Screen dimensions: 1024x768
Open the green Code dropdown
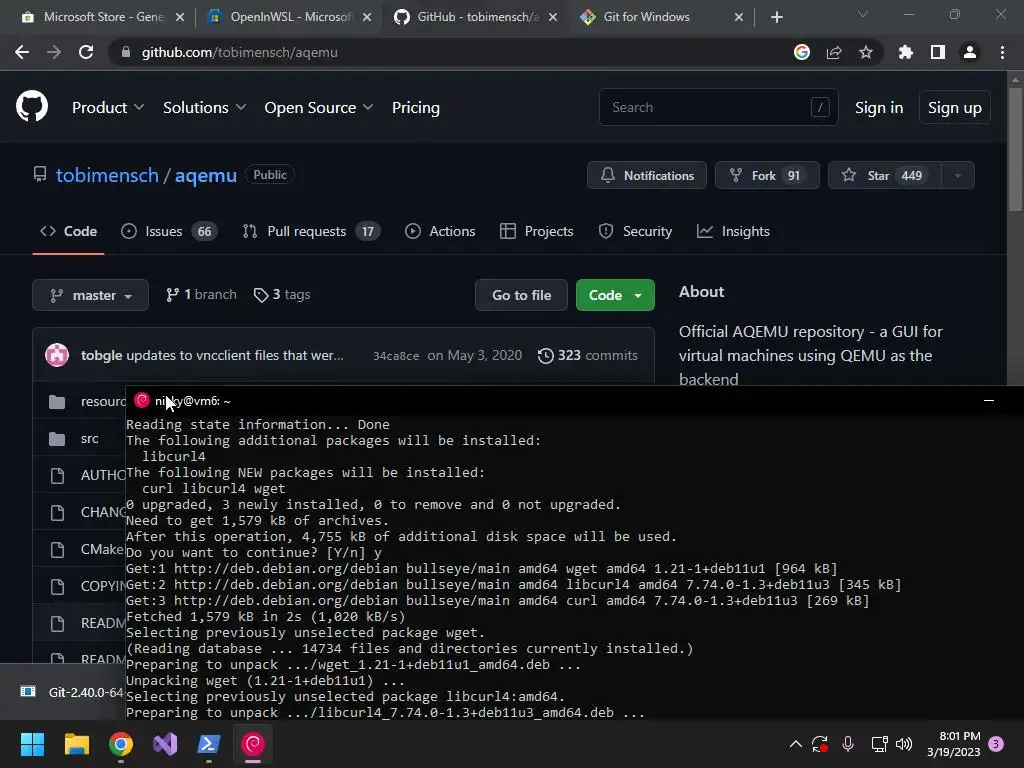(615, 295)
